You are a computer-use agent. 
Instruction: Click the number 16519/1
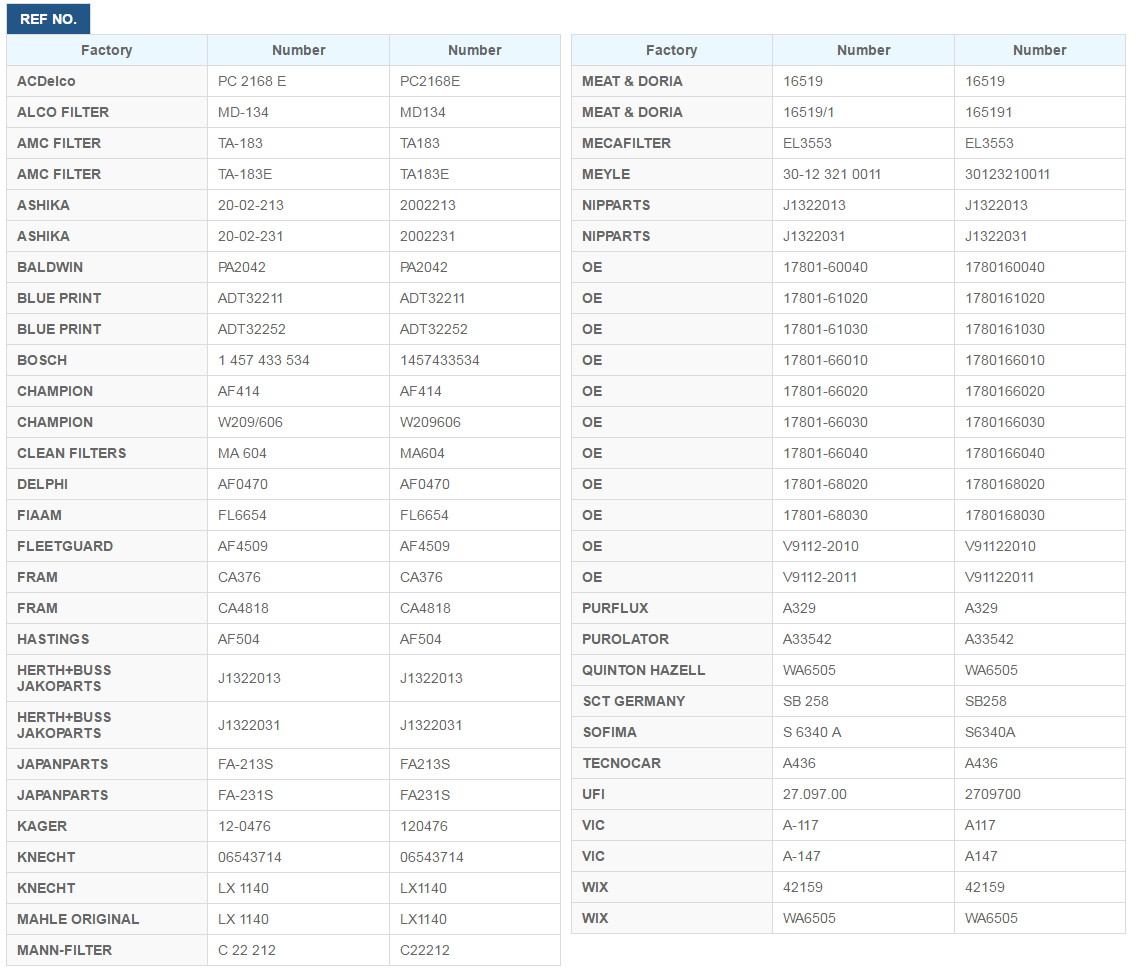pos(809,112)
